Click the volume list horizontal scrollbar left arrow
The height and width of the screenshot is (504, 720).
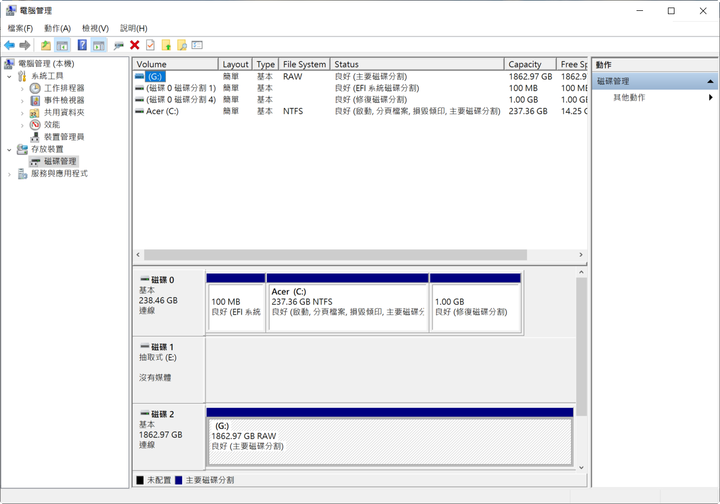point(138,254)
